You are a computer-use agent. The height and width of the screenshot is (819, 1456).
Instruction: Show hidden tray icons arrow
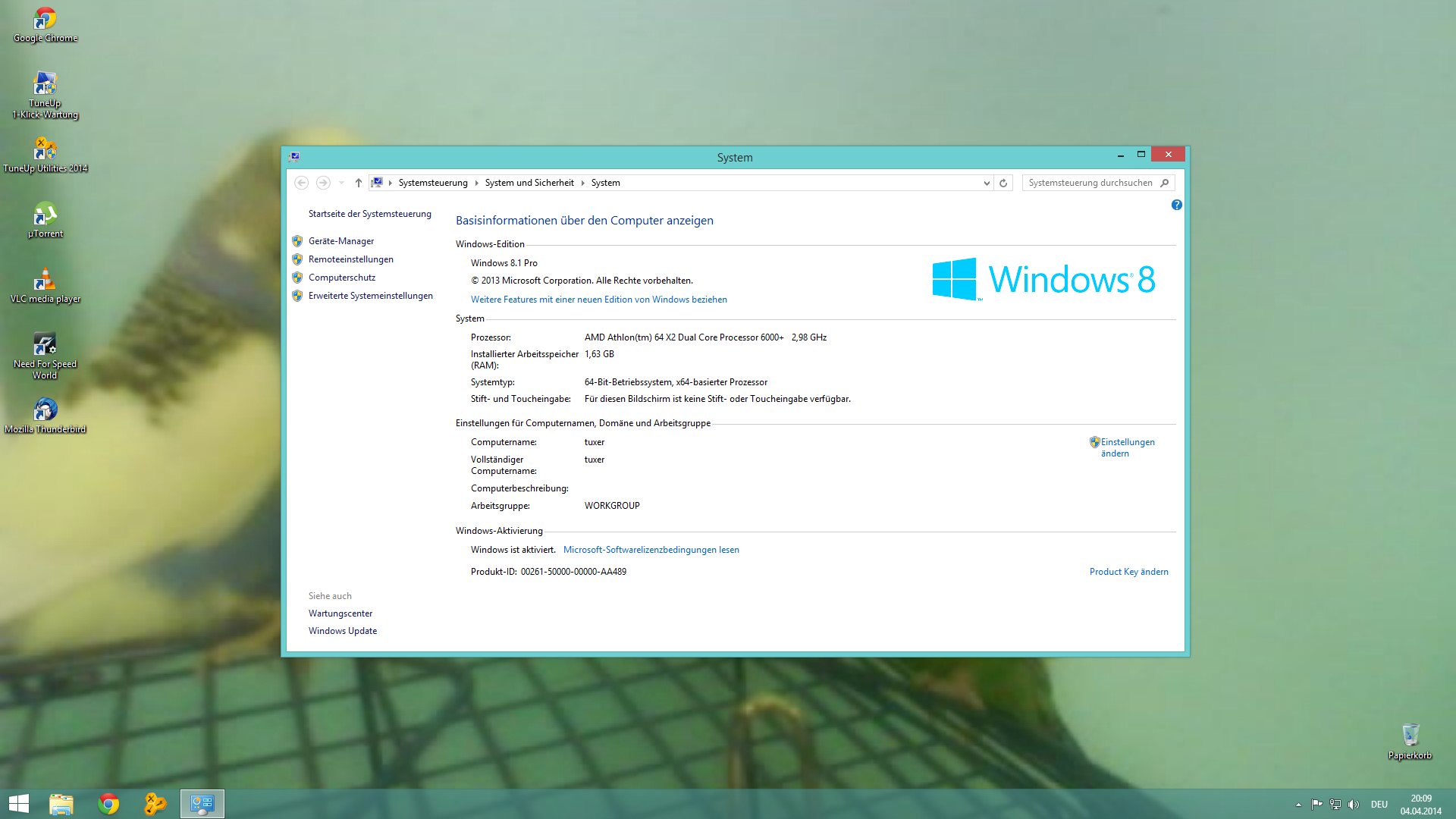pos(1298,805)
